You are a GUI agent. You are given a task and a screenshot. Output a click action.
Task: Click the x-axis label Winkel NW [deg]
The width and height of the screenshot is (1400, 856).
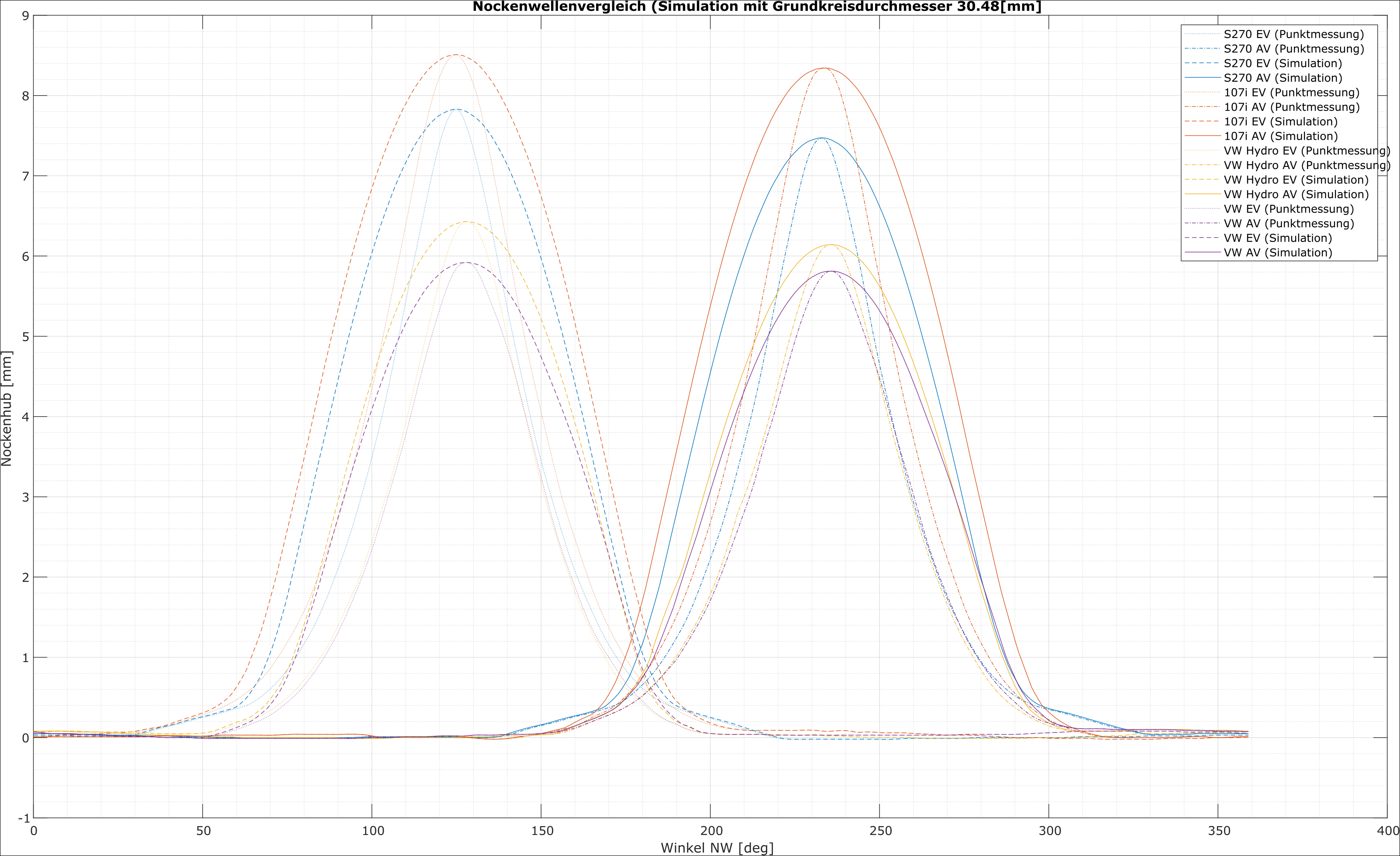pyautogui.click(x=717, y=848)
